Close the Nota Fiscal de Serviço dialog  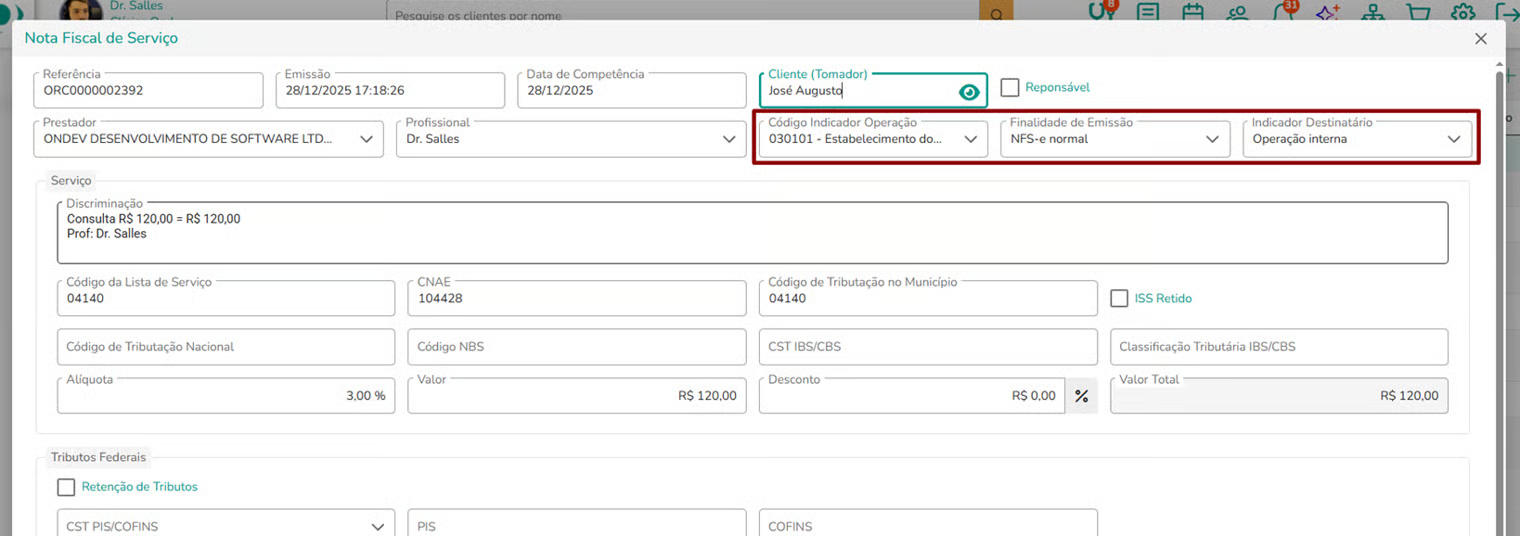click(1481, 39)
